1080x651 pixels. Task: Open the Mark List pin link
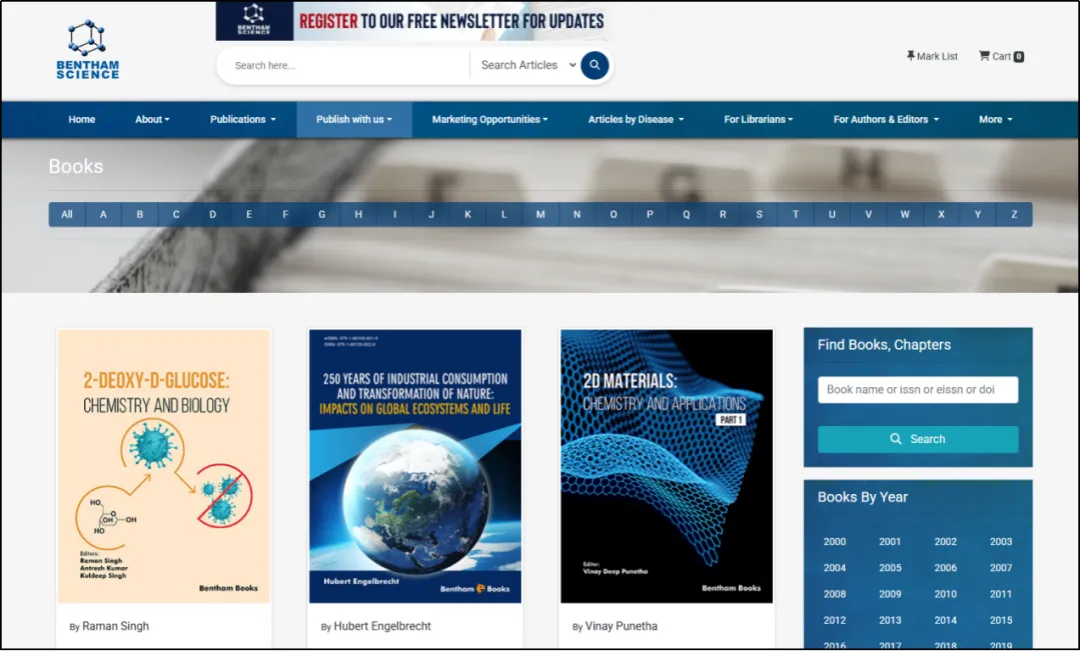932,56
